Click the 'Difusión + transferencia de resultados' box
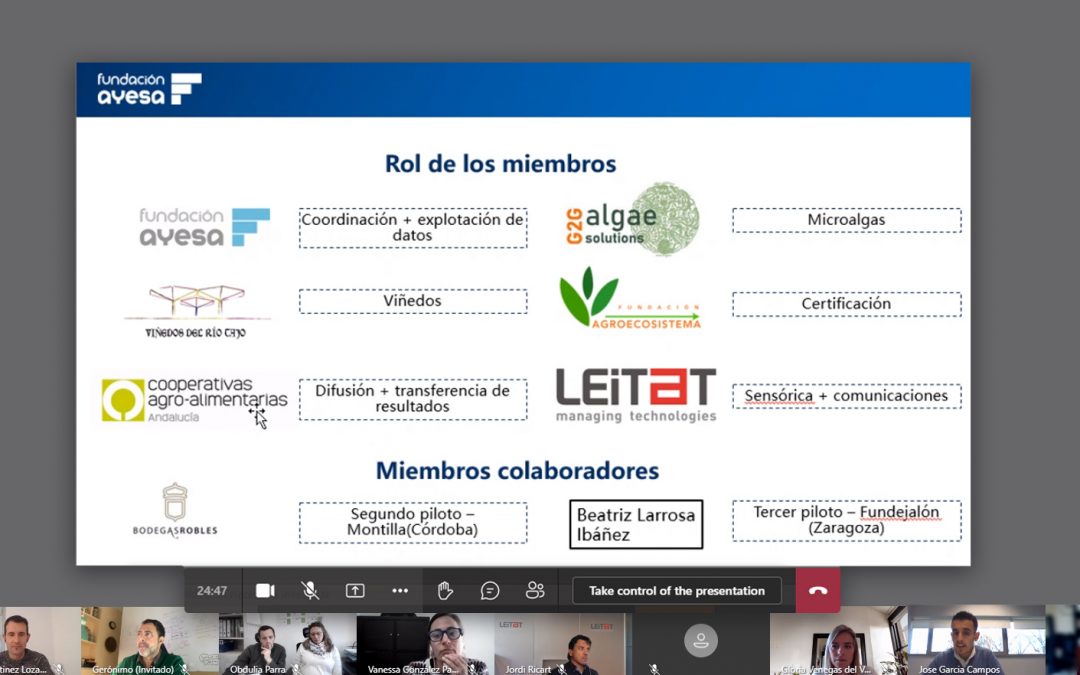1080x675 pixels. (413, 399)
